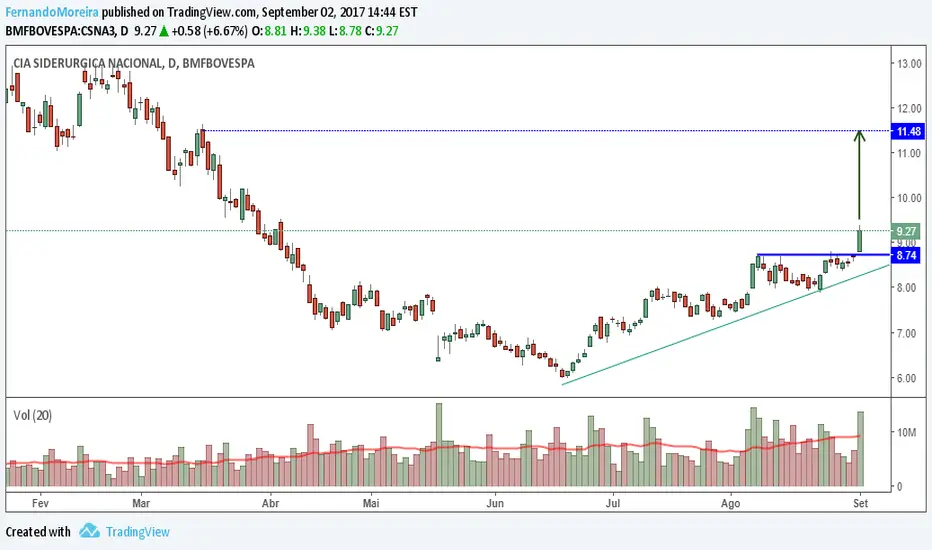Click the 10.00 price axis label
The image size is (932, 550).
(x=909, y=198)
